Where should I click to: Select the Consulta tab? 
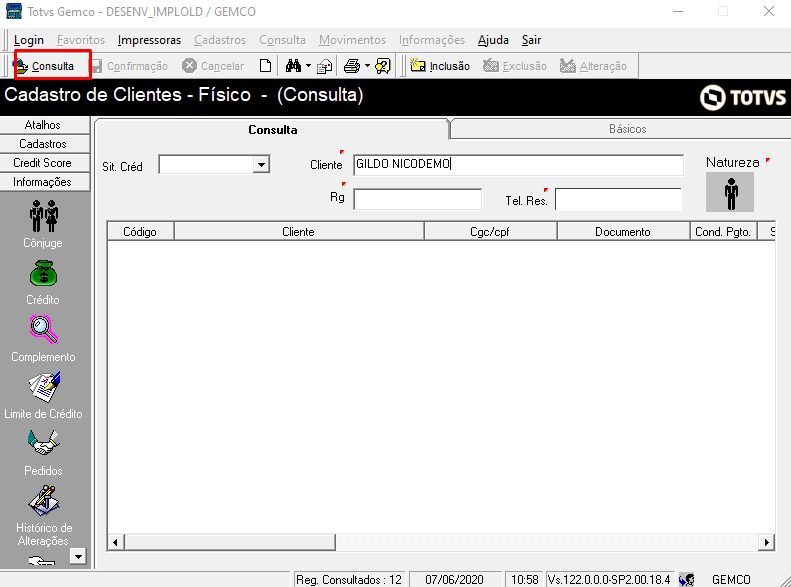tap(272, 130)
